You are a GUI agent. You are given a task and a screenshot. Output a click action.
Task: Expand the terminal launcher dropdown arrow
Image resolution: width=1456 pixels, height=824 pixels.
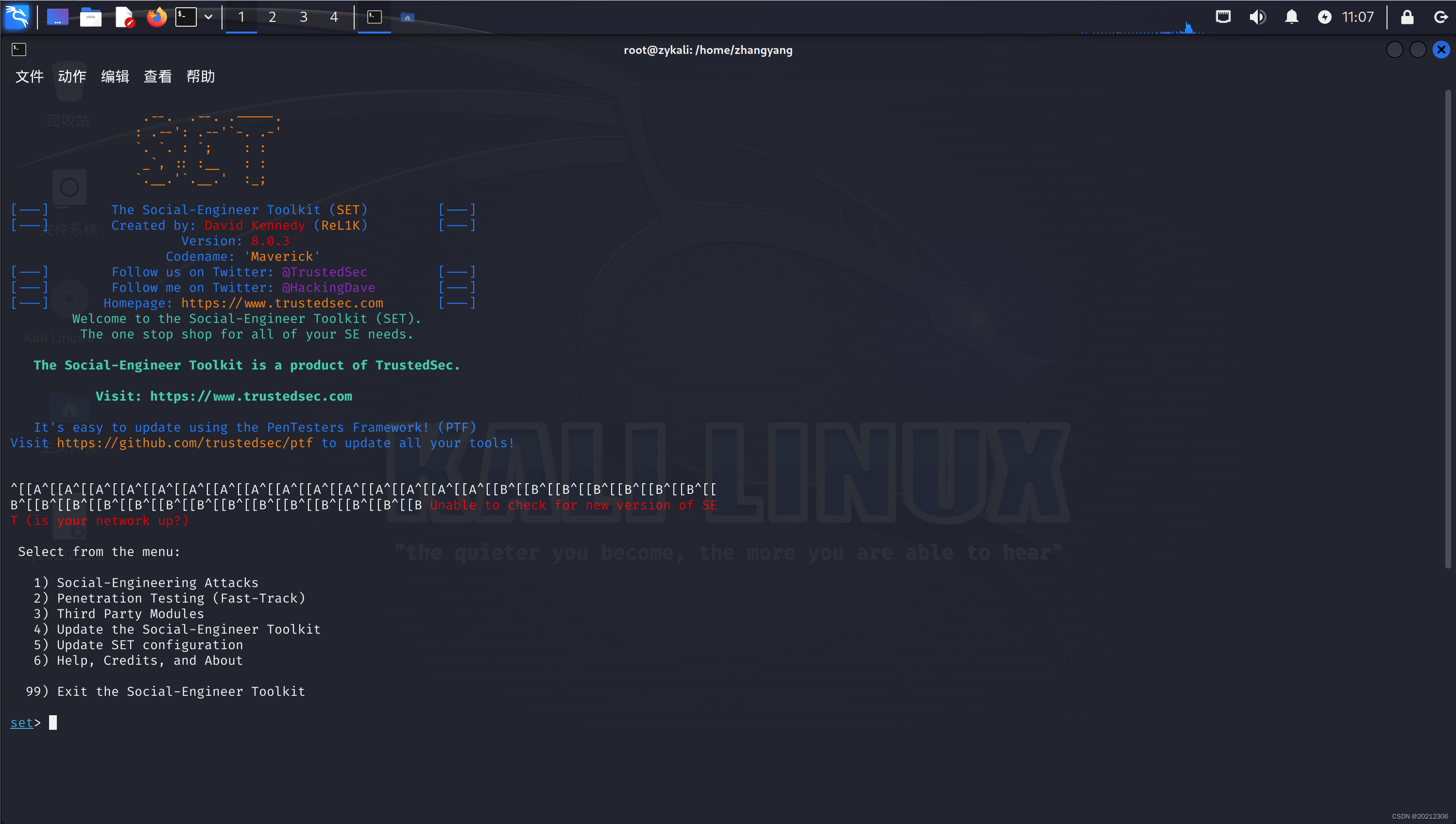[x=208, y=17]
